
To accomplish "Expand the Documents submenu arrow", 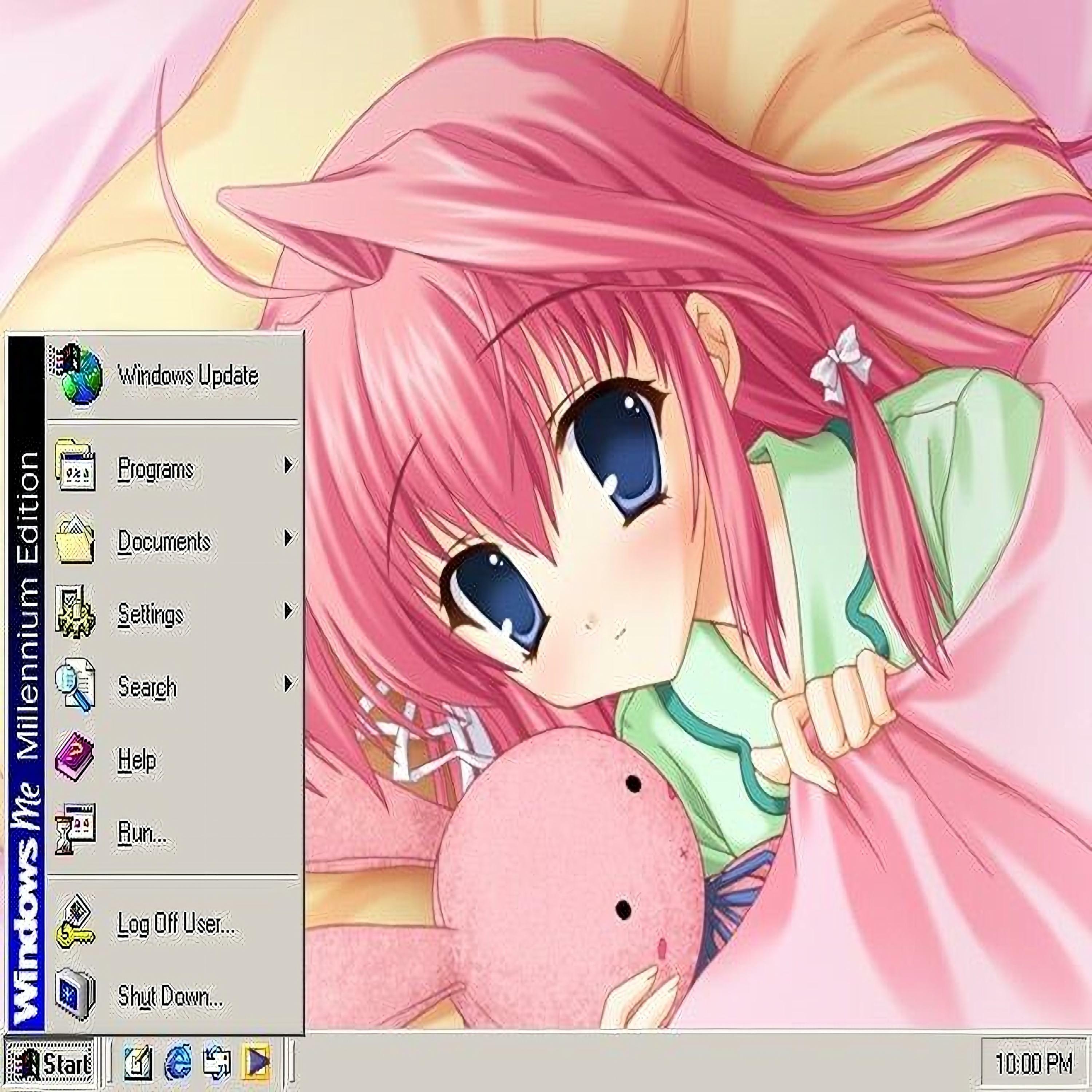I will click(x=289, y=538).
